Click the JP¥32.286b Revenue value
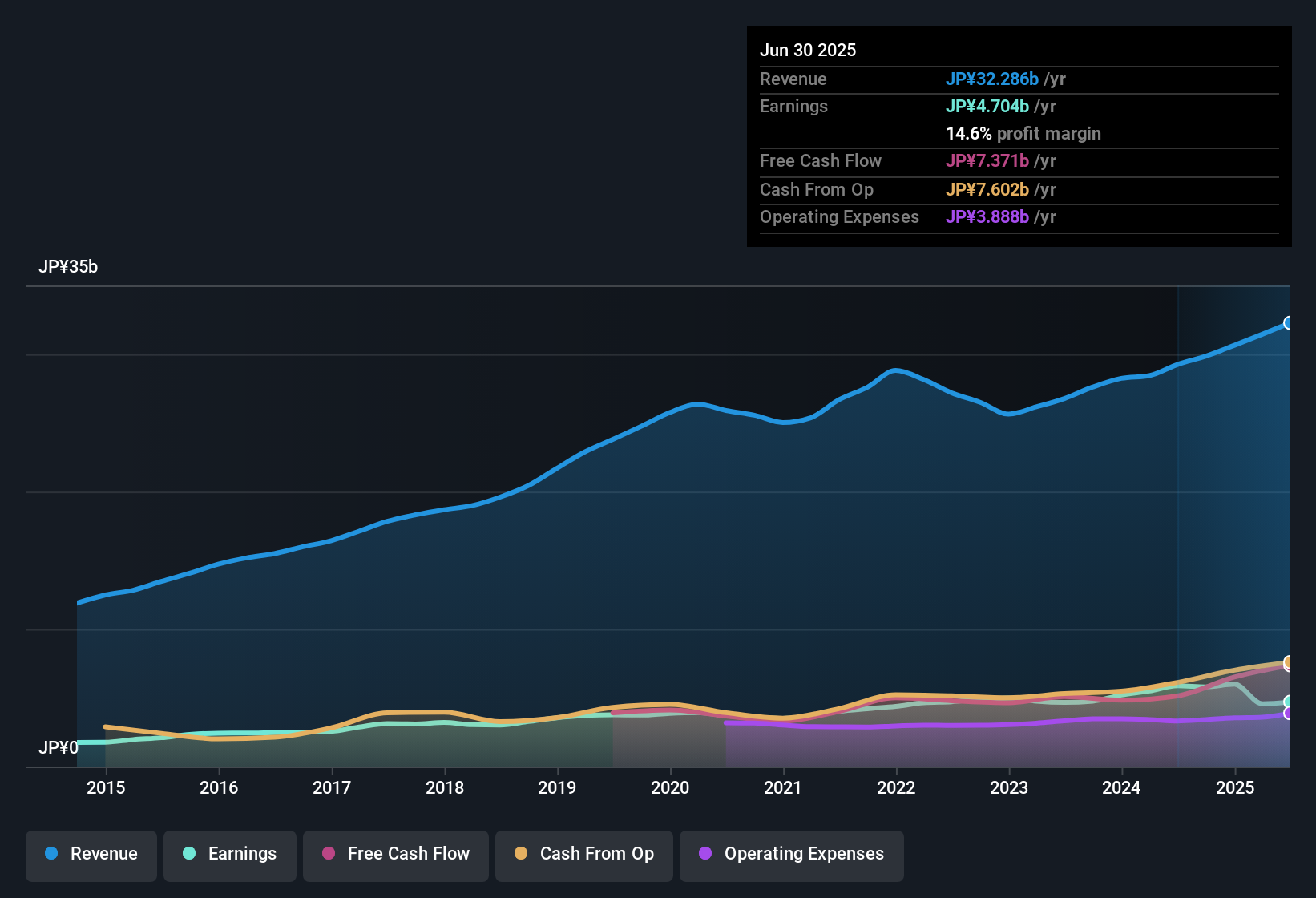Viewport: 1316px width, 898px height. coord(992,79)
